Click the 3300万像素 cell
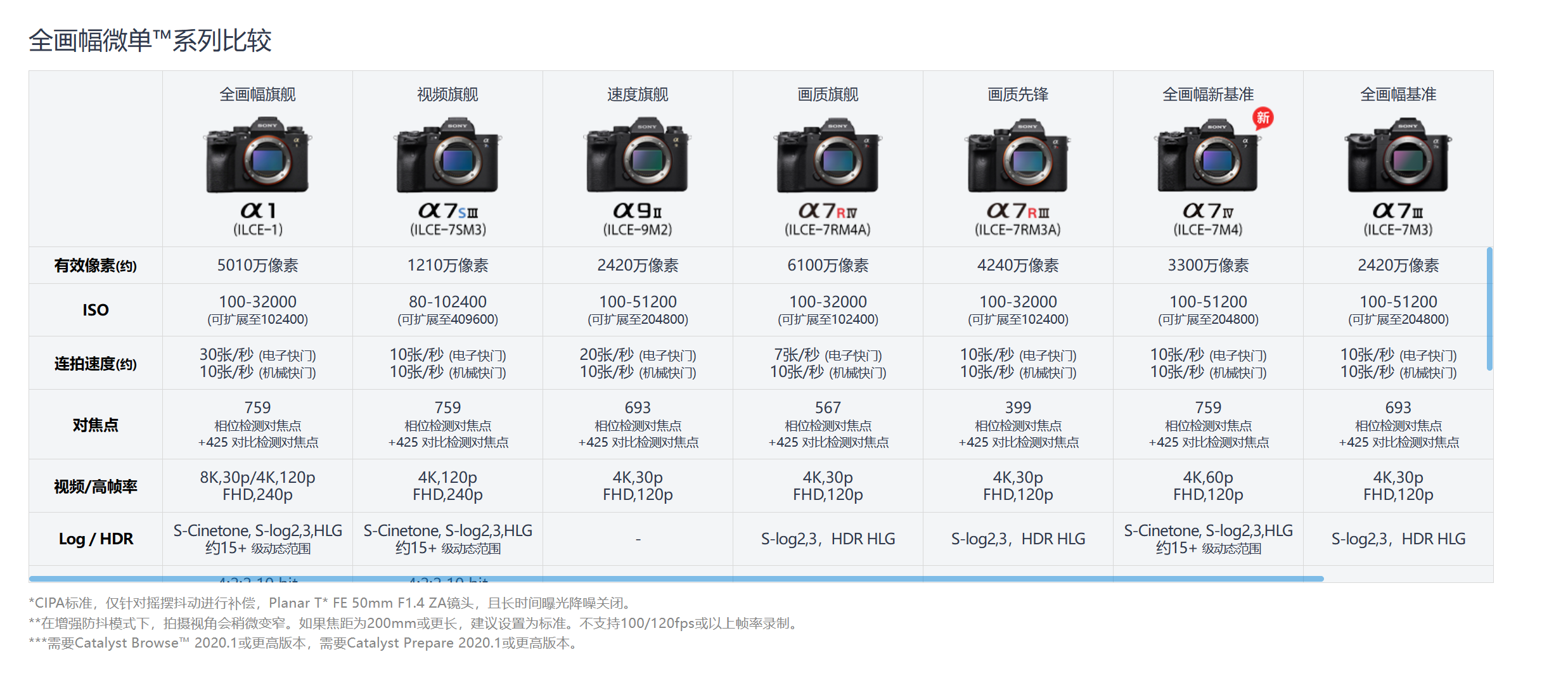This screenshot has height=697, width=1568. (1208, 265)
